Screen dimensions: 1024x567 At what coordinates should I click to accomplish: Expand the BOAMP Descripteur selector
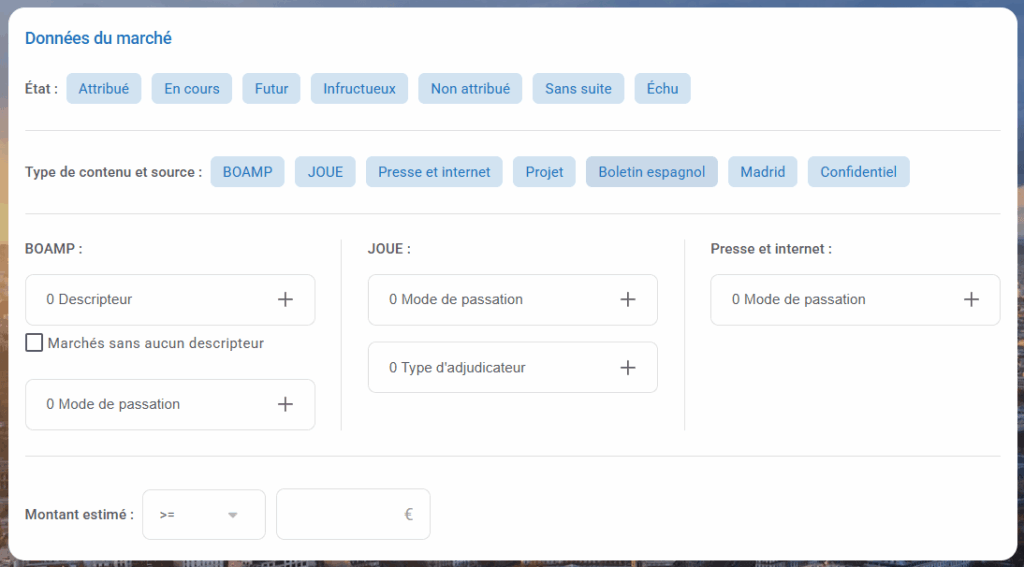click(169, 299)
